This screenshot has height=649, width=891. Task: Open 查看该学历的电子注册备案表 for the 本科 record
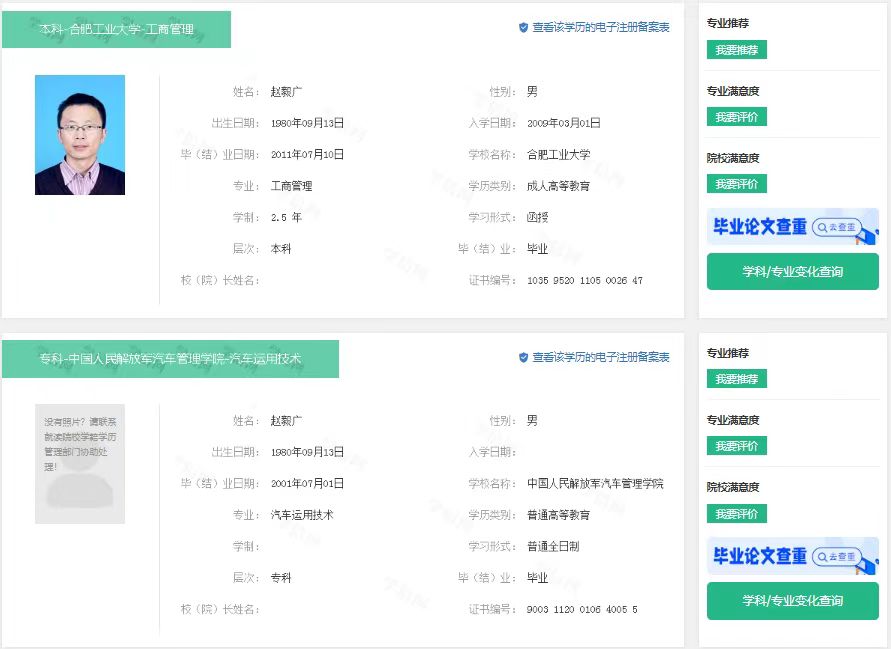[x=600, y=28]
